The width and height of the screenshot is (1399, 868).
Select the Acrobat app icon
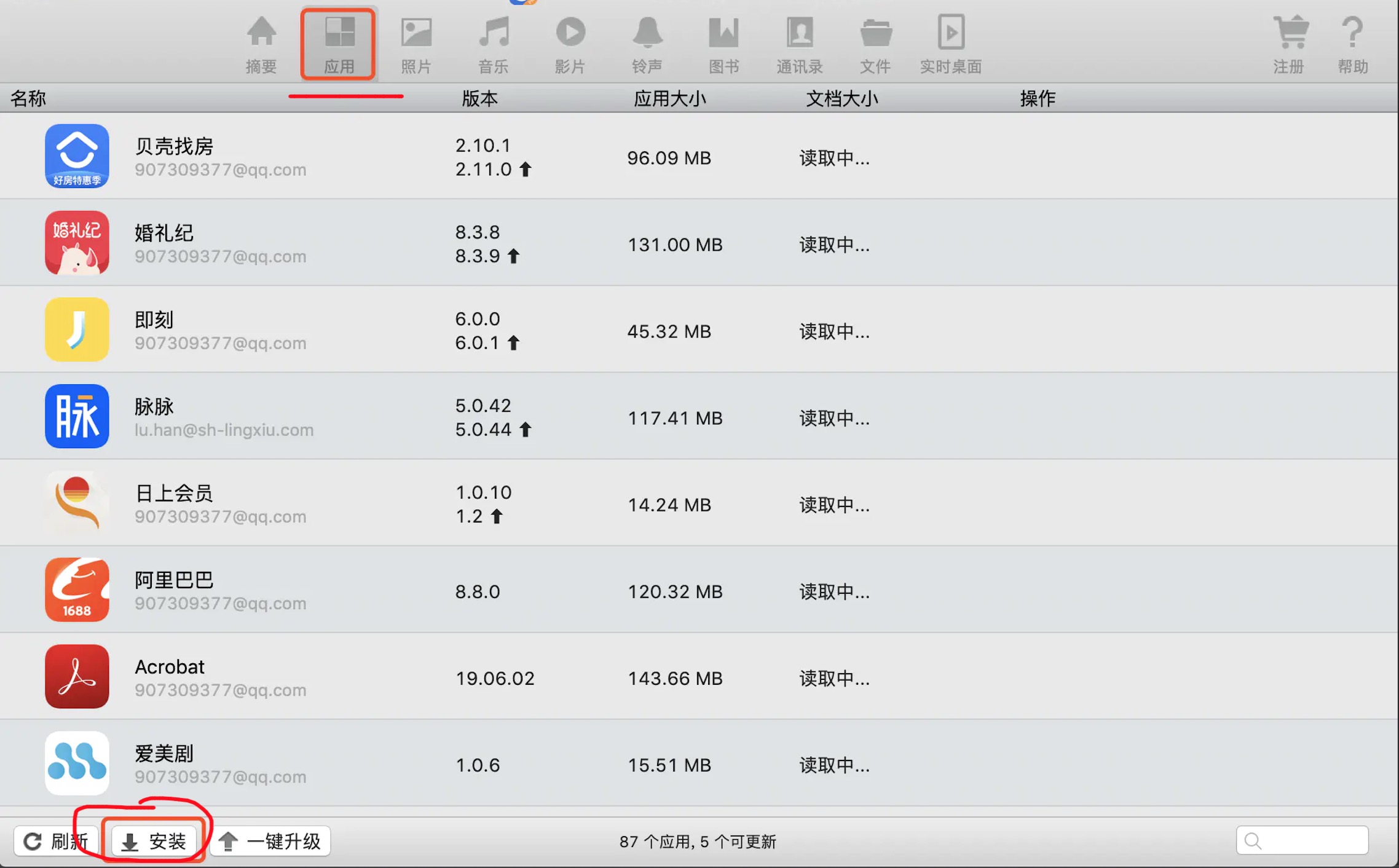tap(77, 676)
